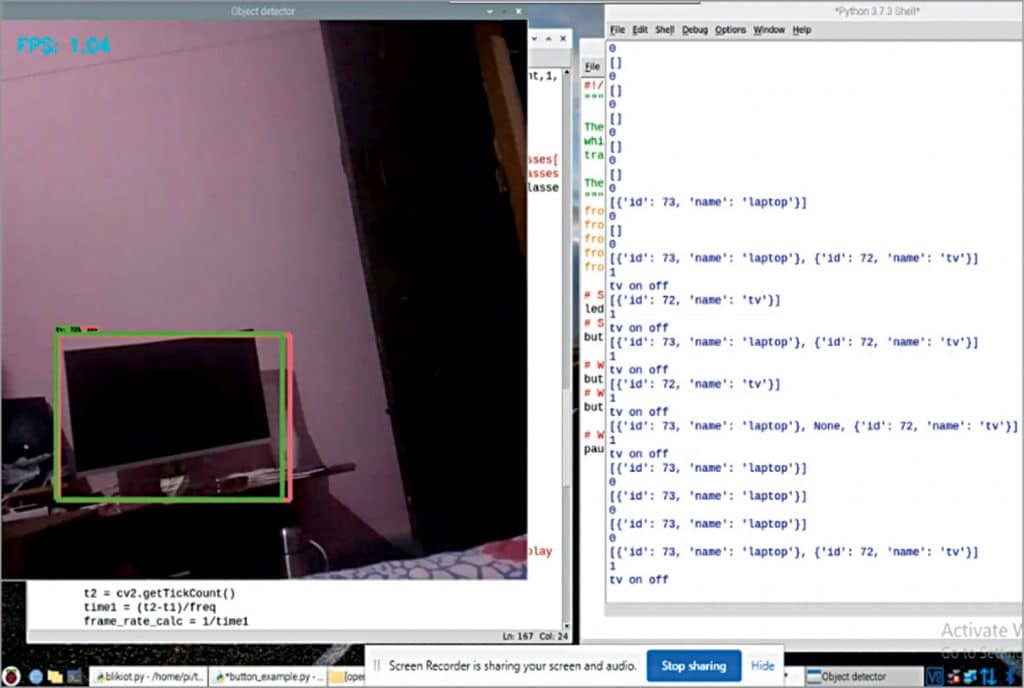Open Bluetooth options from the system tray
The image size is (1024, 688).
[1012, 675]
